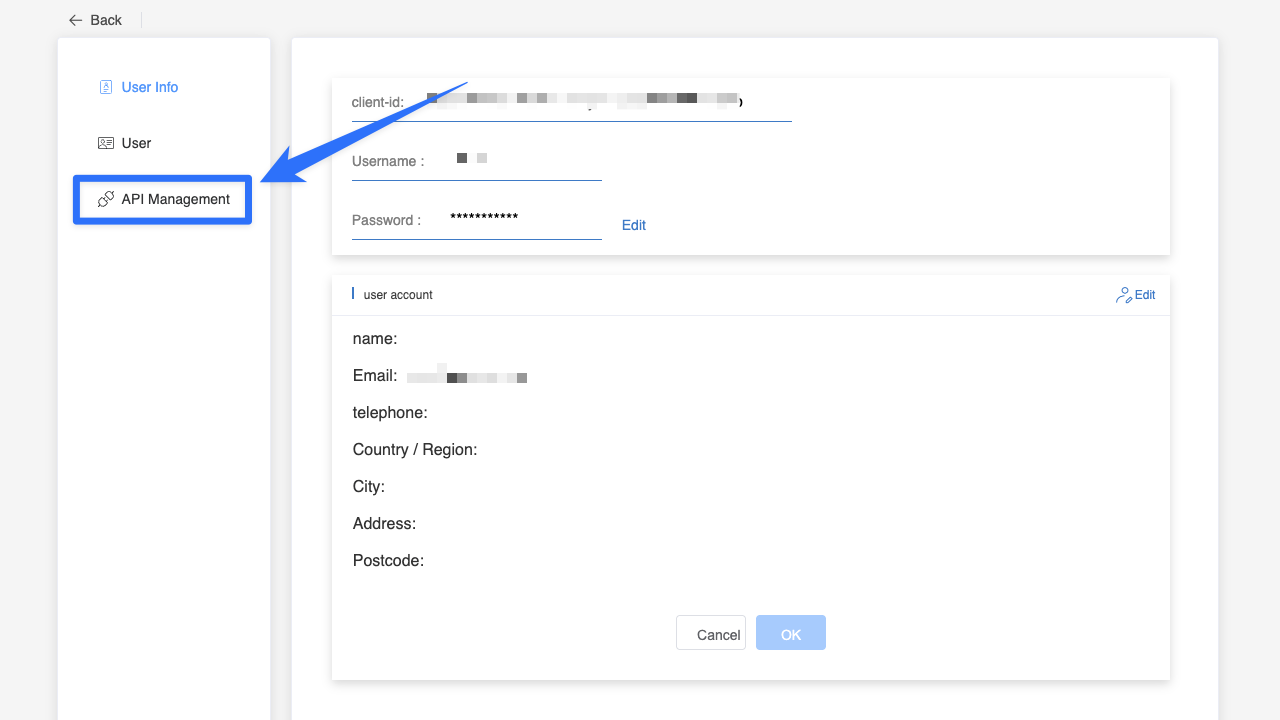This screenshot has height=720, width=1280.
Task: Open API Management from the sidebar
Action: (x=175, y=199)
